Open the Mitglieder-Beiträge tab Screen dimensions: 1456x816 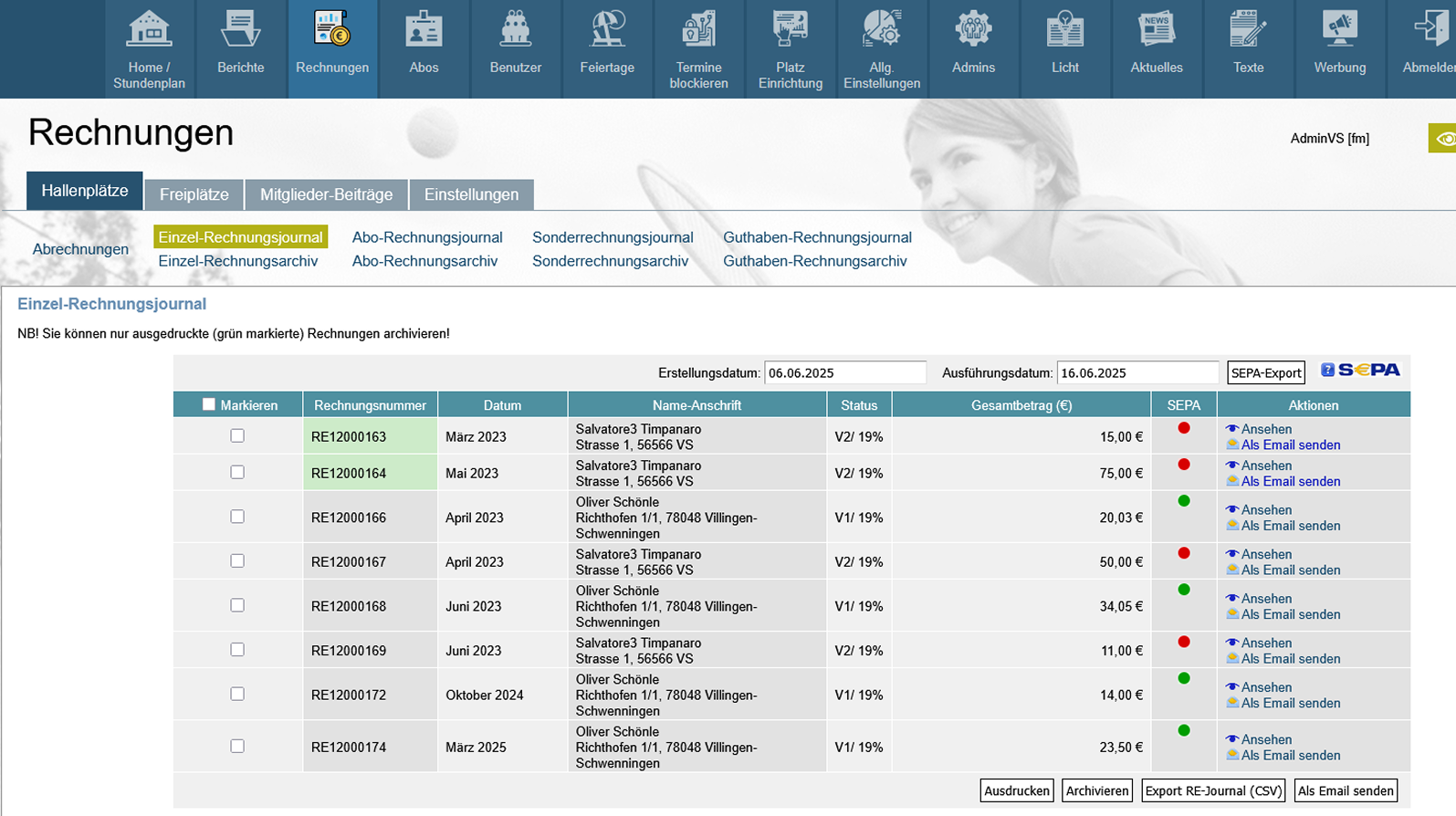click(x=326, y=194)
